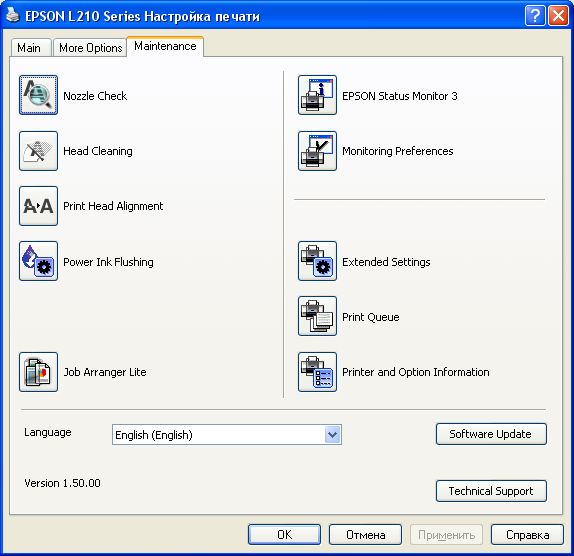The width and height of the screenshot is (574, 556).
Task: Click the Отмена cancel button
Action: pyautogui.click(x=365, y=535)
